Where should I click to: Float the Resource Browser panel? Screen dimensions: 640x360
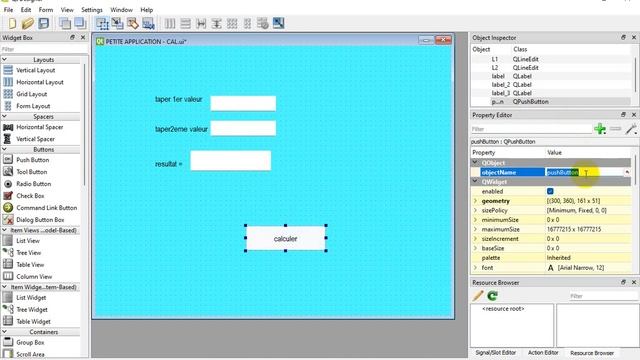point(623,282)
